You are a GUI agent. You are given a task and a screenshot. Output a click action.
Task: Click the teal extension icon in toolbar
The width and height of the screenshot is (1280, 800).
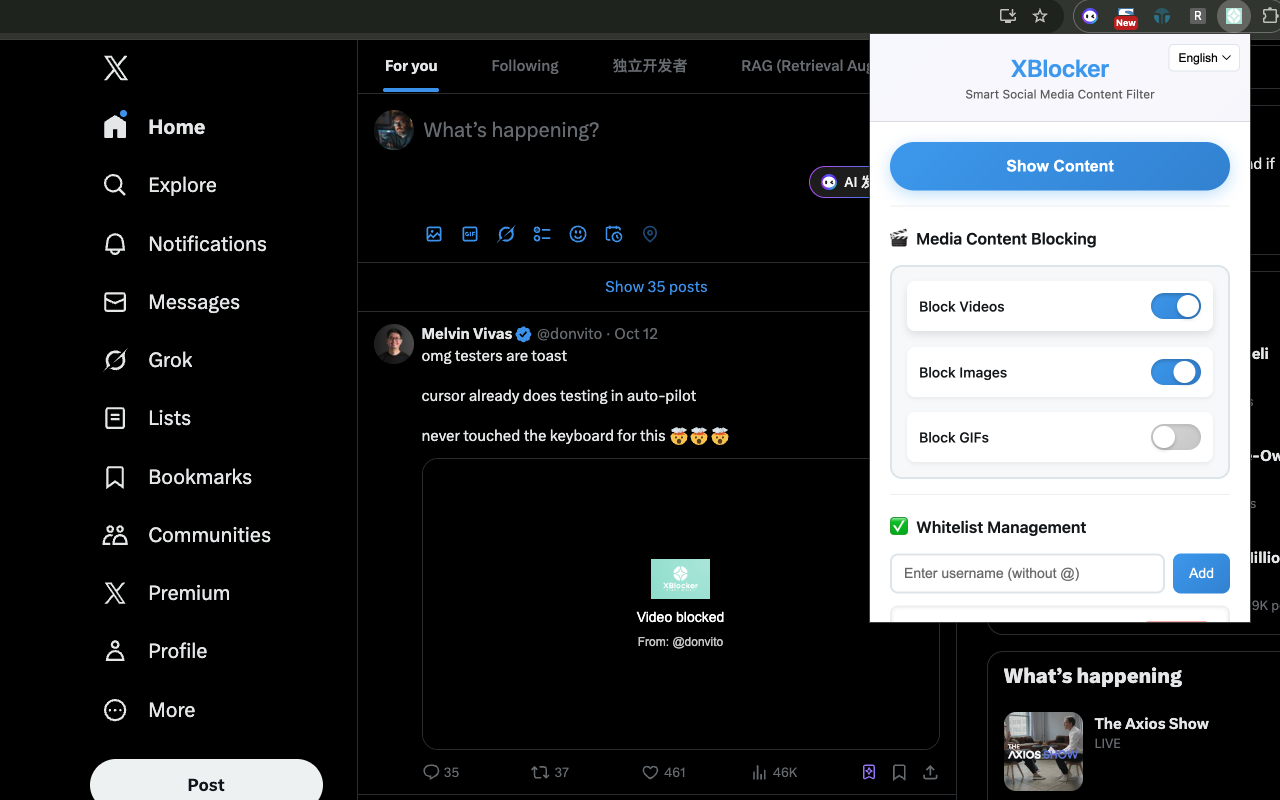coord(1162,16)
